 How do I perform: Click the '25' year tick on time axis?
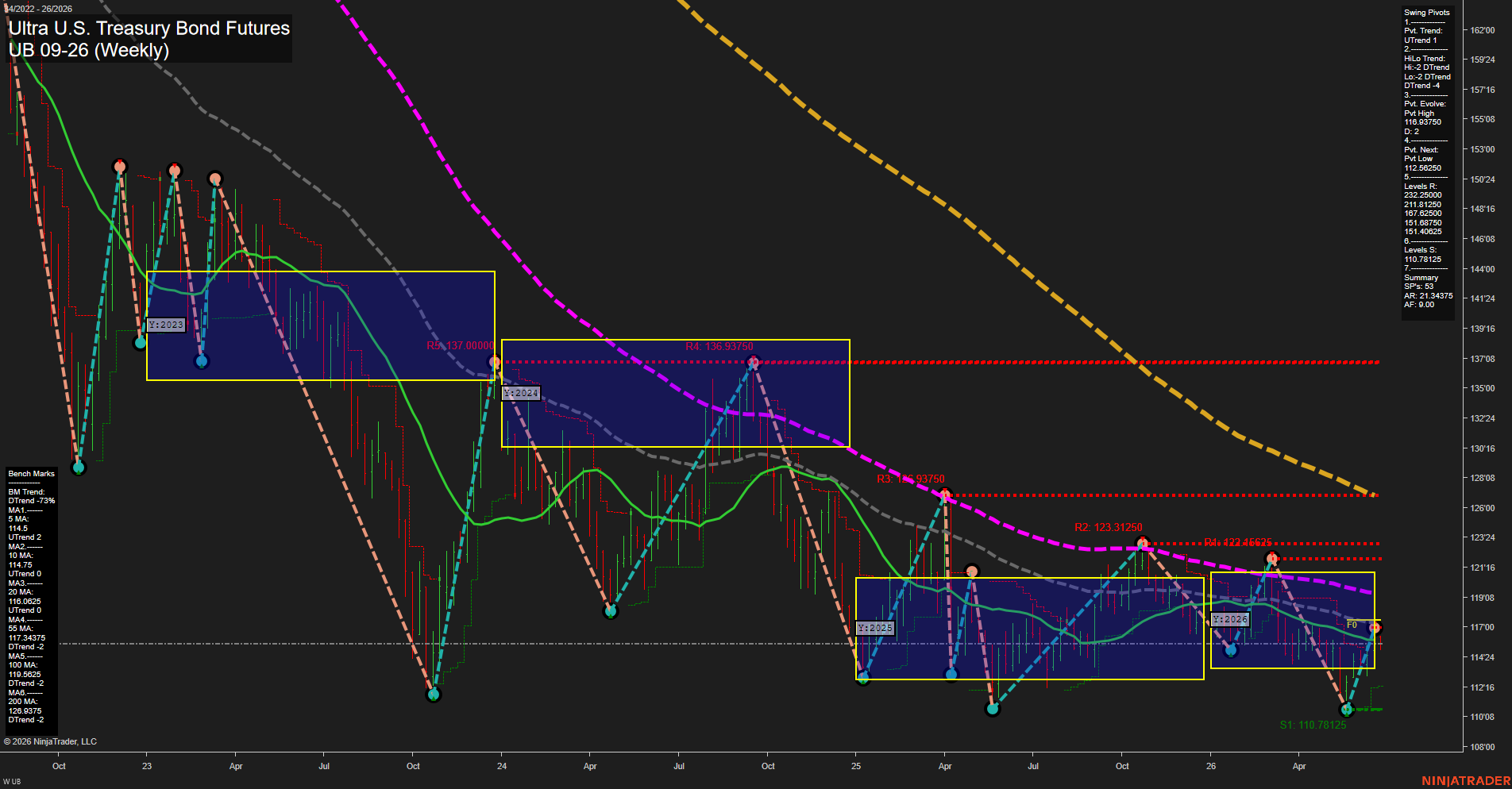(x=856, y=767)
